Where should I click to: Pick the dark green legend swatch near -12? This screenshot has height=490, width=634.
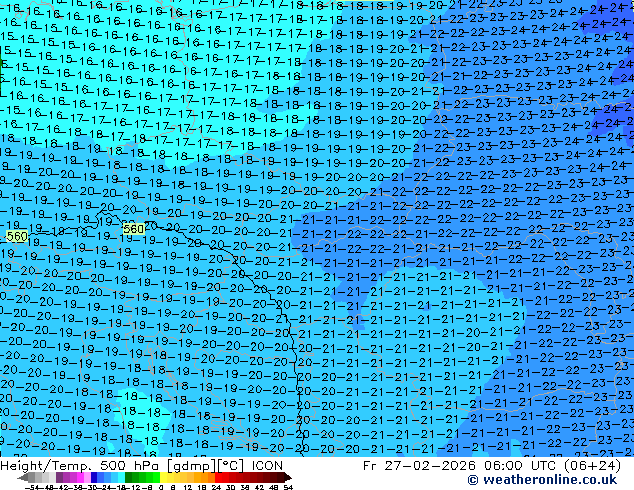click(x=128, y=477)
